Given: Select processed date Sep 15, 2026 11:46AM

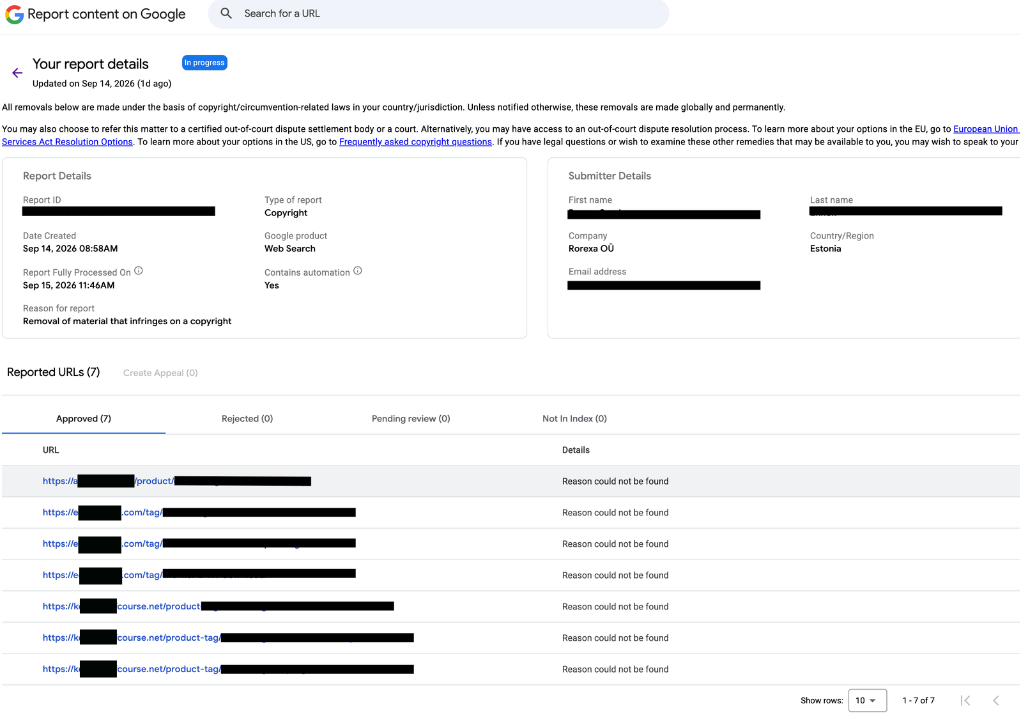Looking at the screenshot, I should coord(68,286).
